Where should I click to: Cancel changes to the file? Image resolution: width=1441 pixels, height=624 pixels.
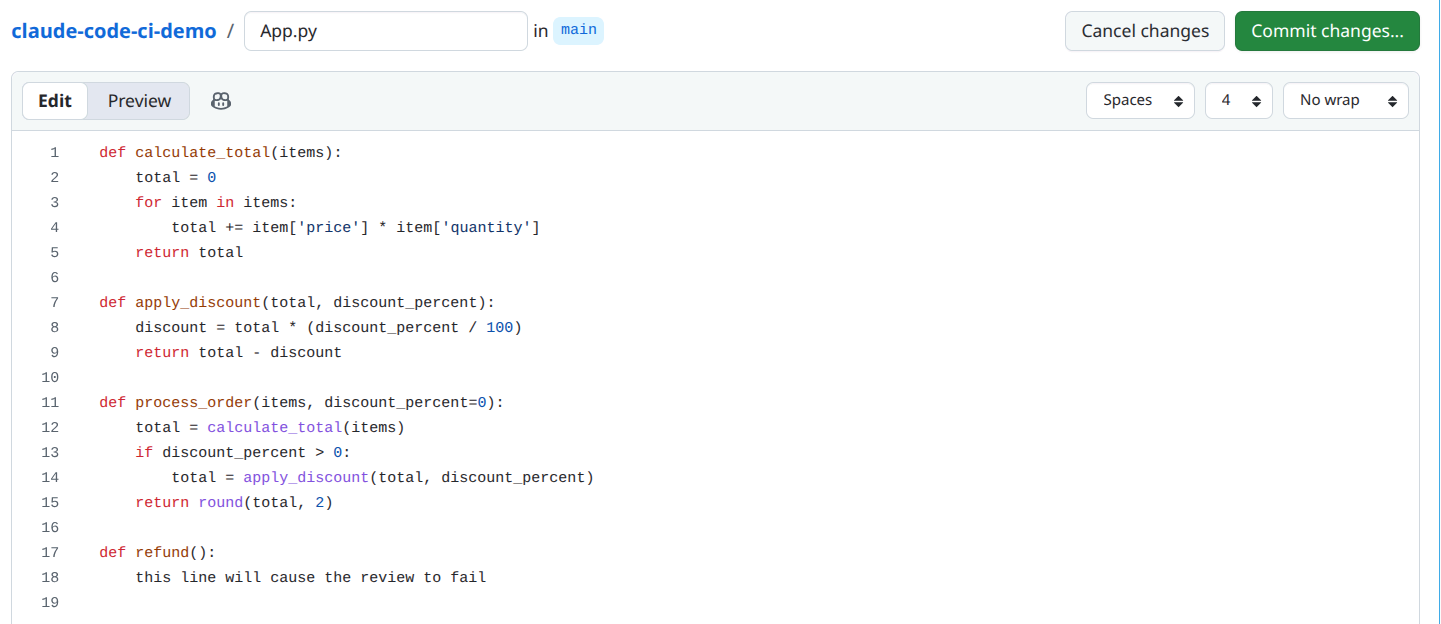click(1144, 31)
